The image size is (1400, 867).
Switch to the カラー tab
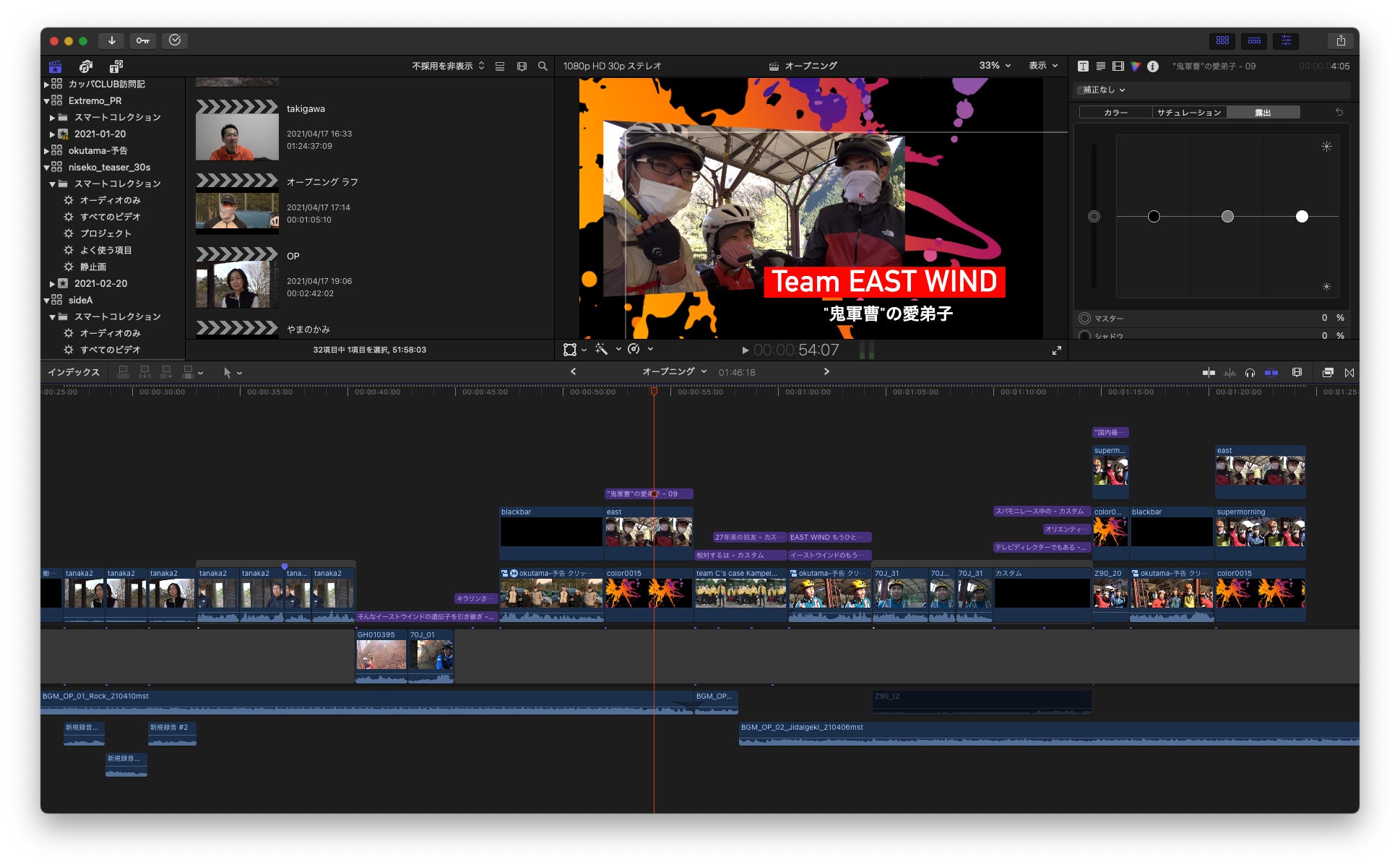[1115, 113]
